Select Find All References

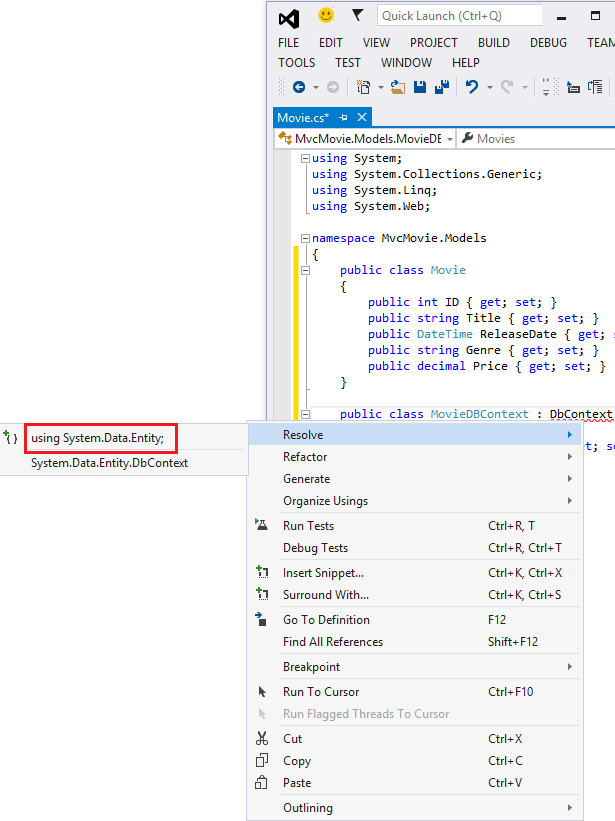tap(415, 642)
